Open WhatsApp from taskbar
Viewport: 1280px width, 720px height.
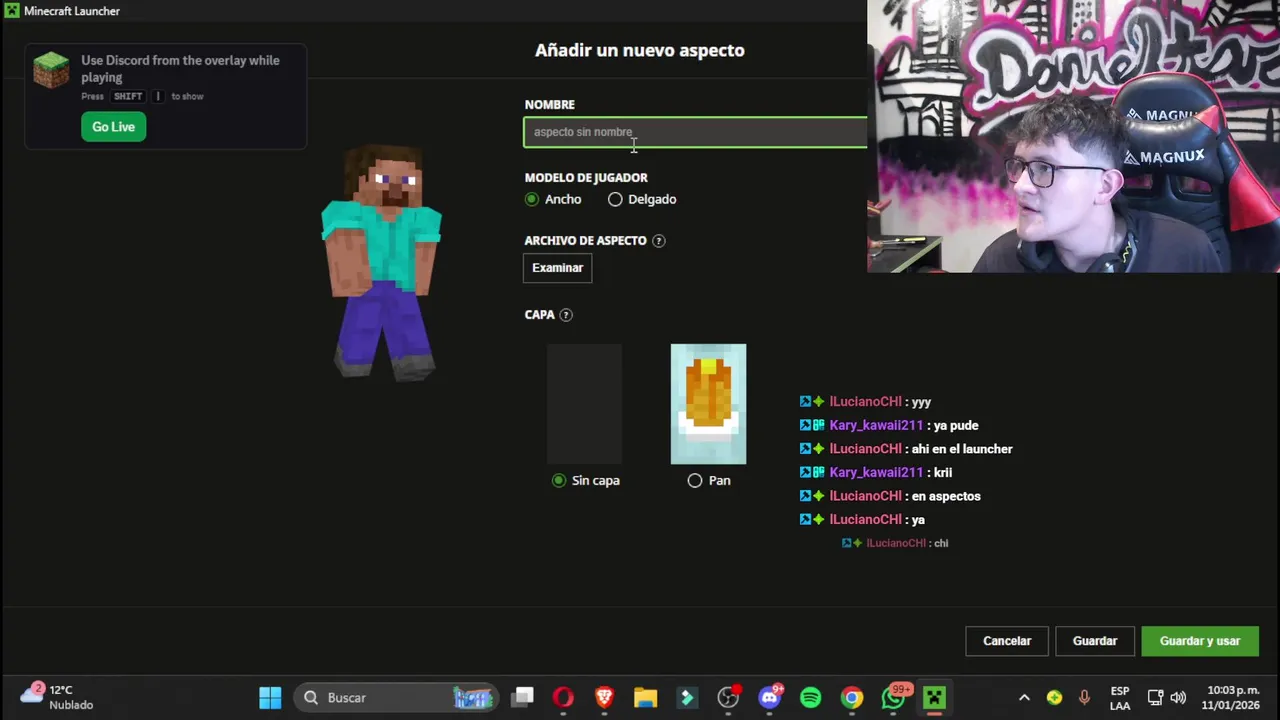click(893, 698)
